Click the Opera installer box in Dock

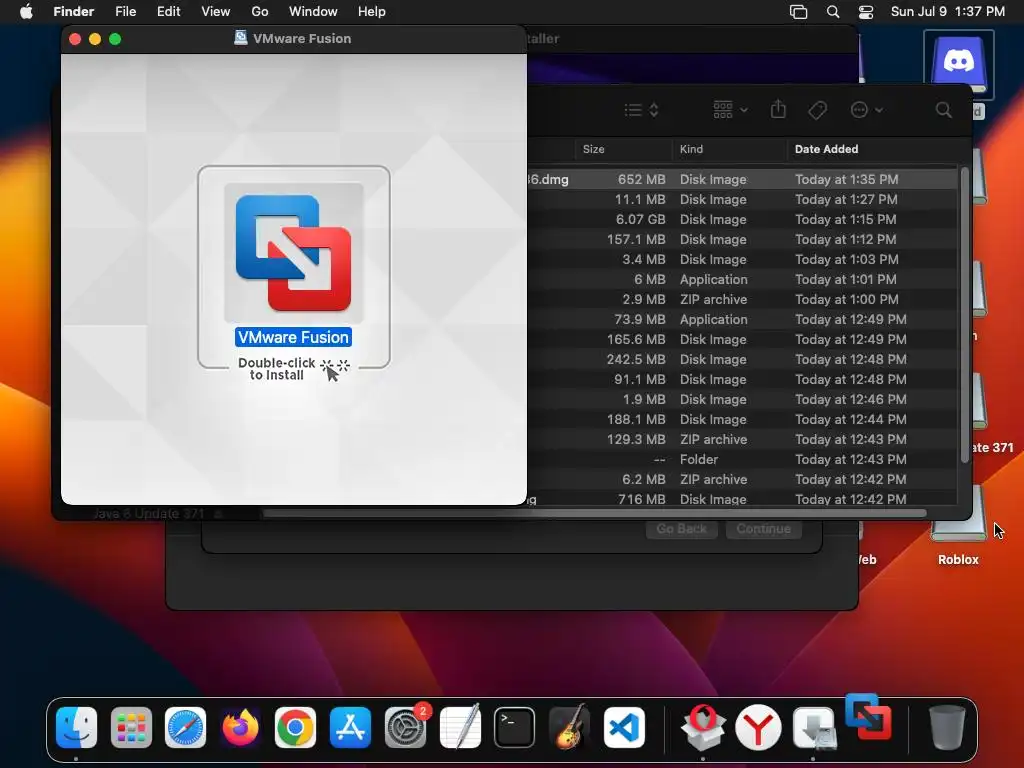(703, 727)
